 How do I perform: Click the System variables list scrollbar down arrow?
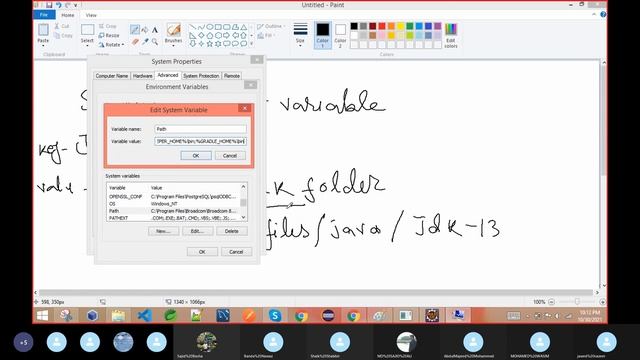point(244,218)
